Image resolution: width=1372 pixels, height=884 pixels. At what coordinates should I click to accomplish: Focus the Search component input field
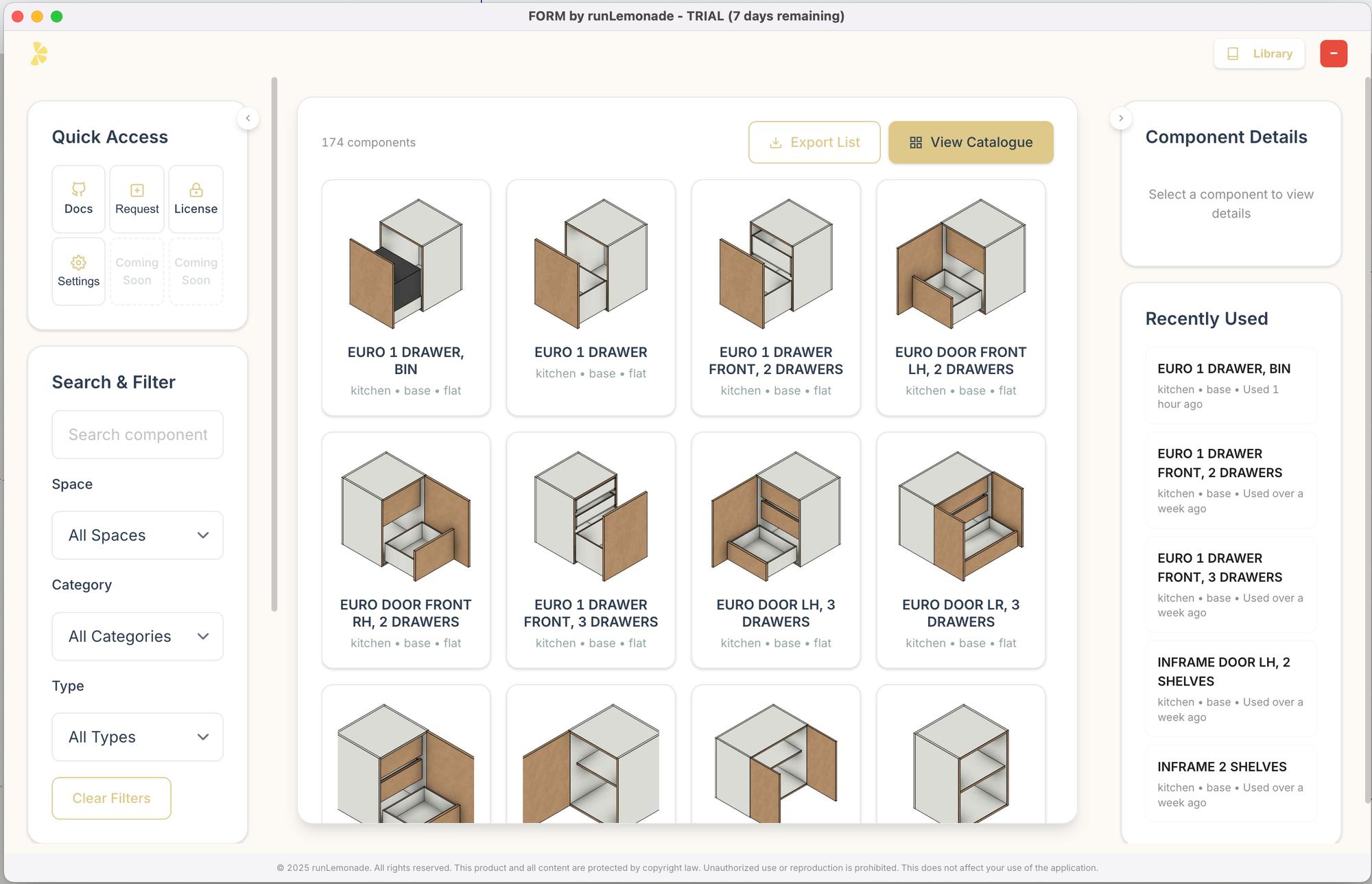[137, 434]
